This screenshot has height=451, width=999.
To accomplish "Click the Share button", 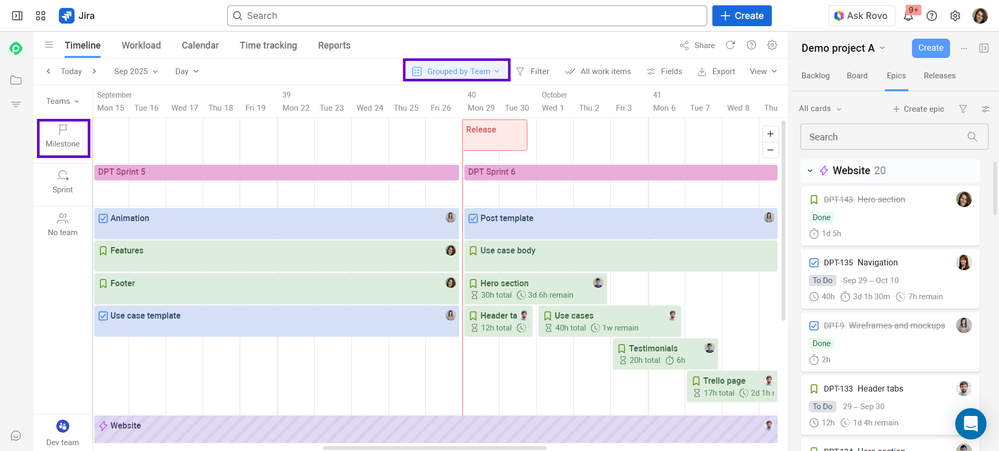I will (697, 45).
